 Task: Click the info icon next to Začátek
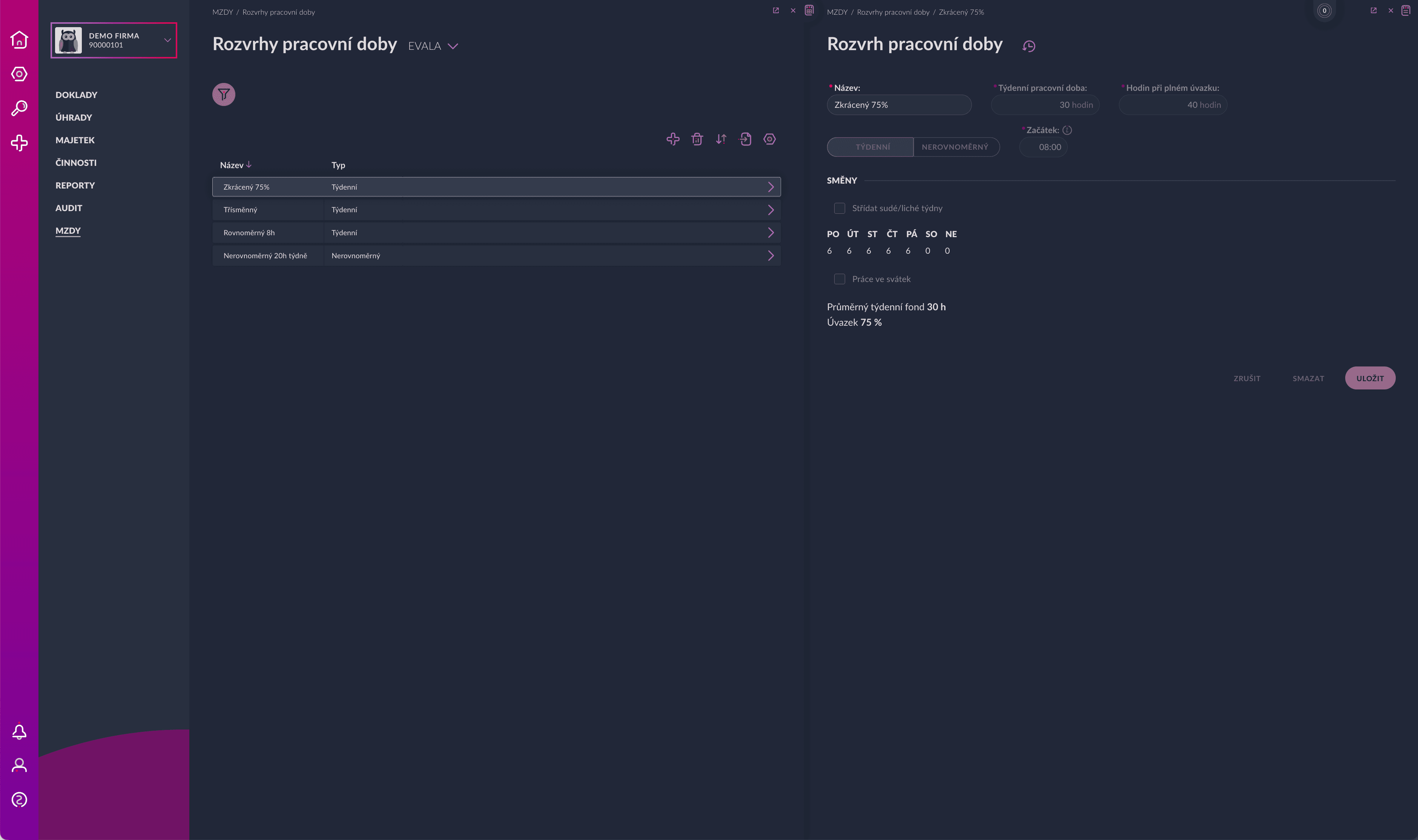click(x=1067, y=130)
